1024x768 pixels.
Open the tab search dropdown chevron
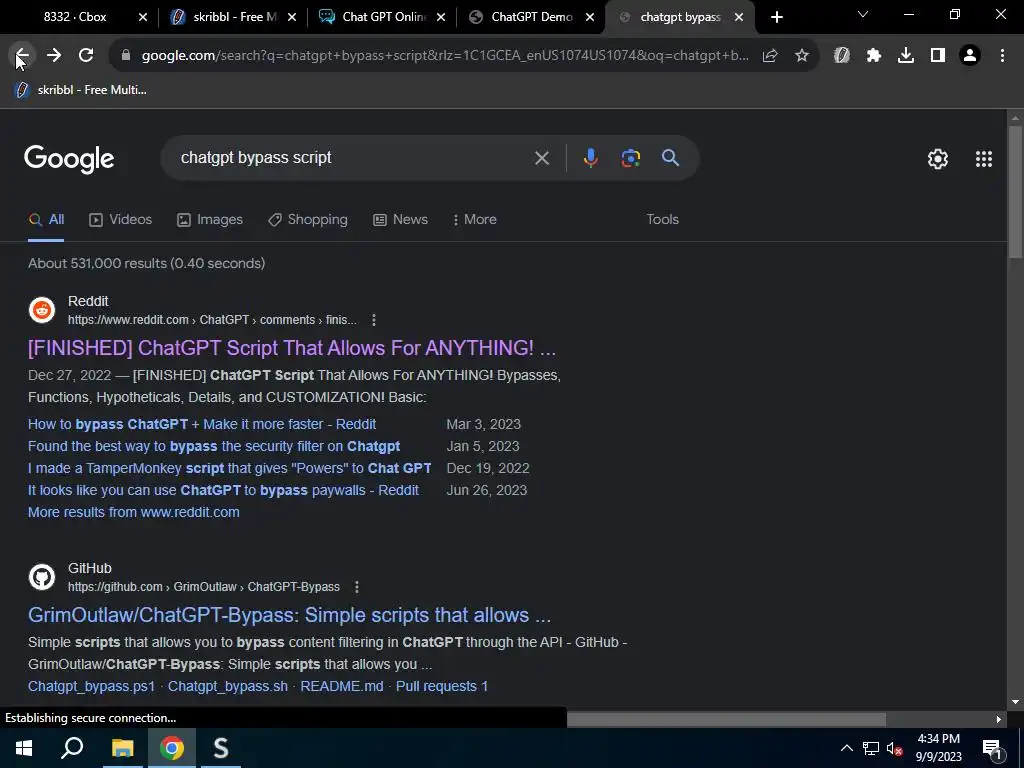pyautogui.click(x=863, y=14)
